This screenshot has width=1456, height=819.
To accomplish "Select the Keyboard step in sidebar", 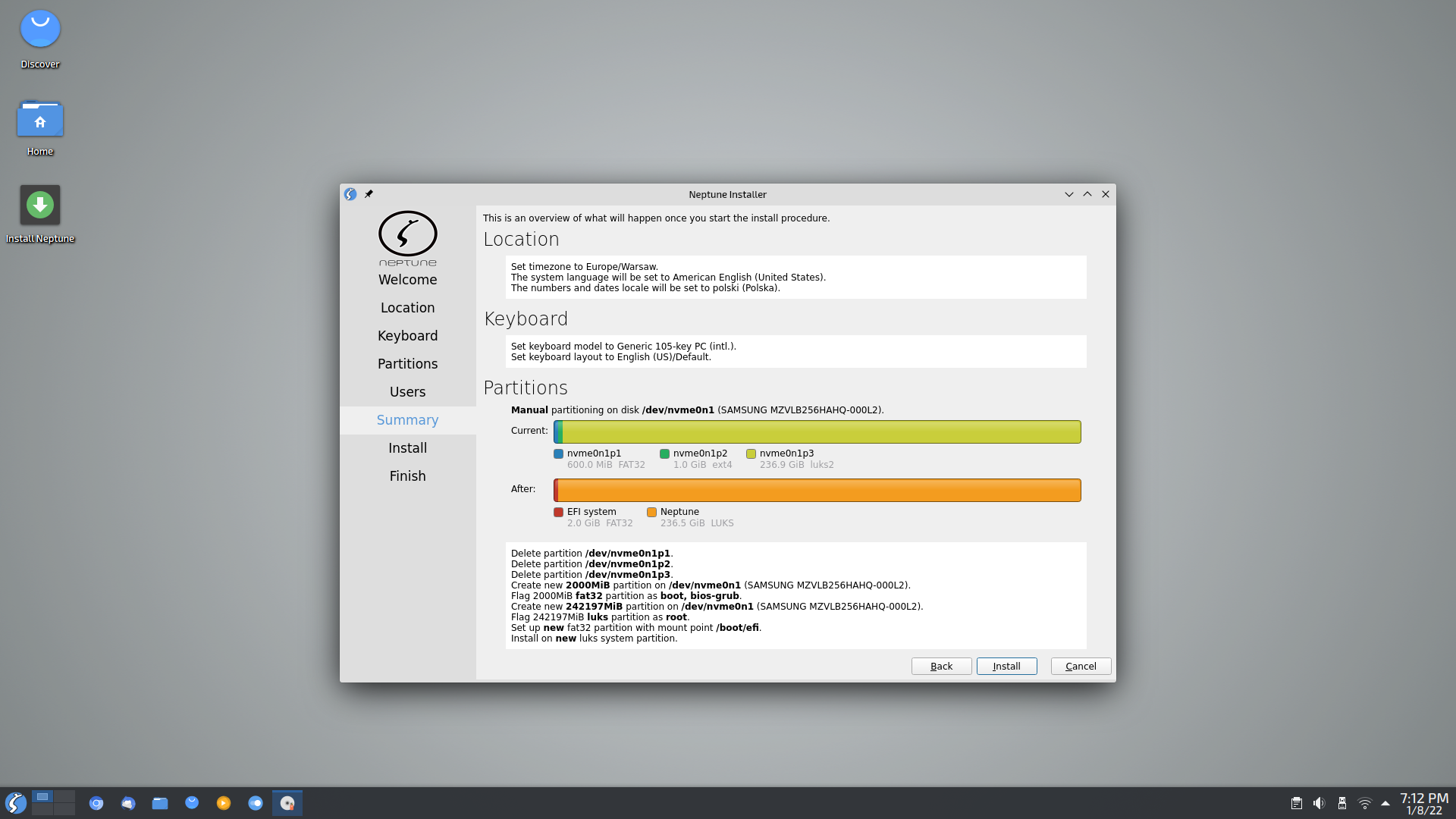I will pos(408,336).
